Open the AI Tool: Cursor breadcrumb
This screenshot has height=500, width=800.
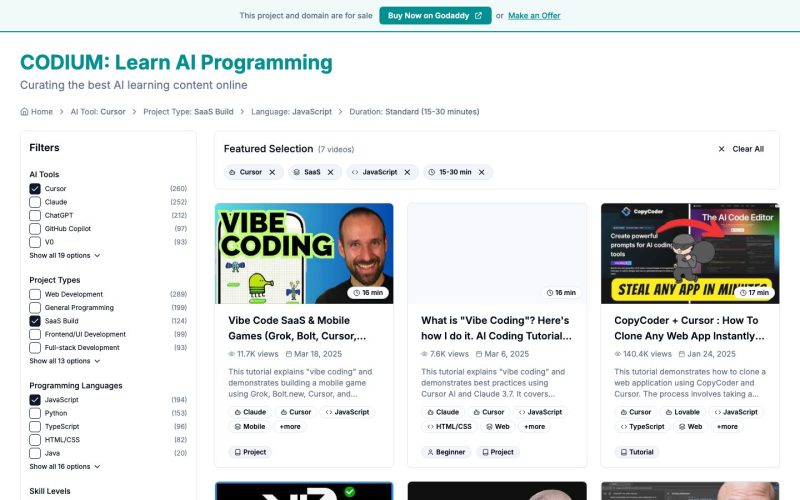coord(98,112)
